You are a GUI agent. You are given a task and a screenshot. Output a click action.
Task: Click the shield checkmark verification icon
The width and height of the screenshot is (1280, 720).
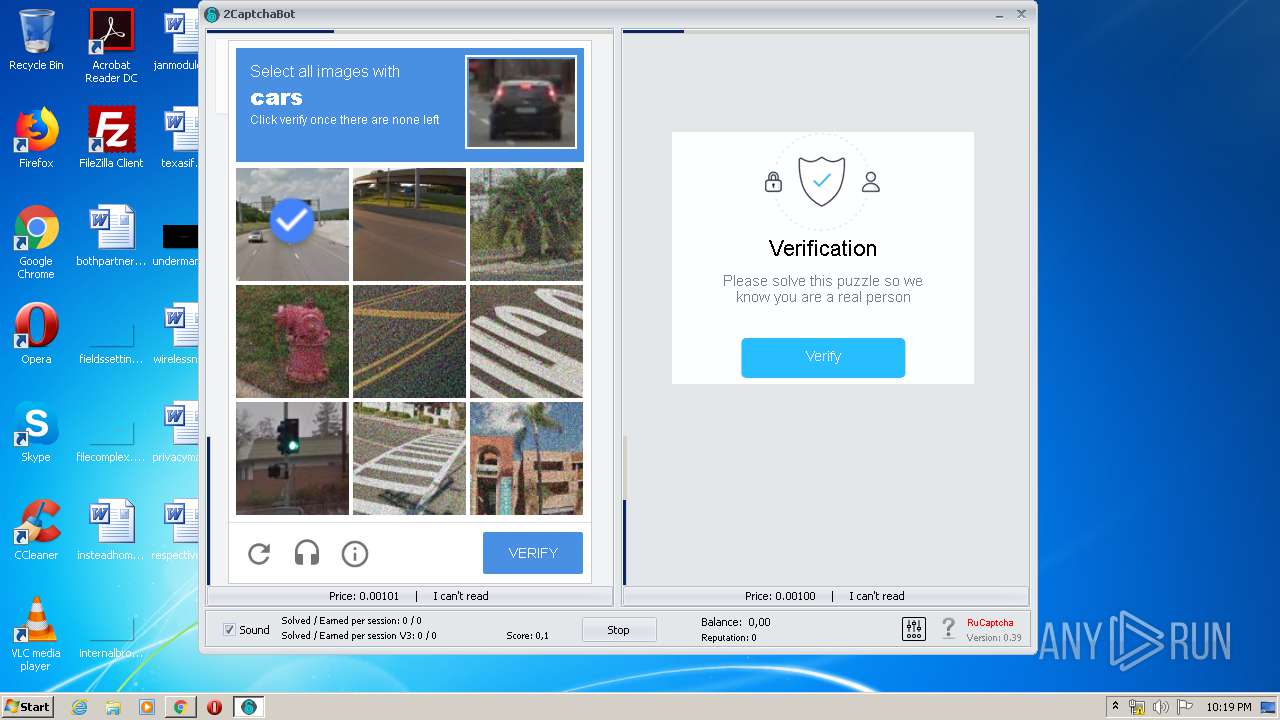point(822,181)
